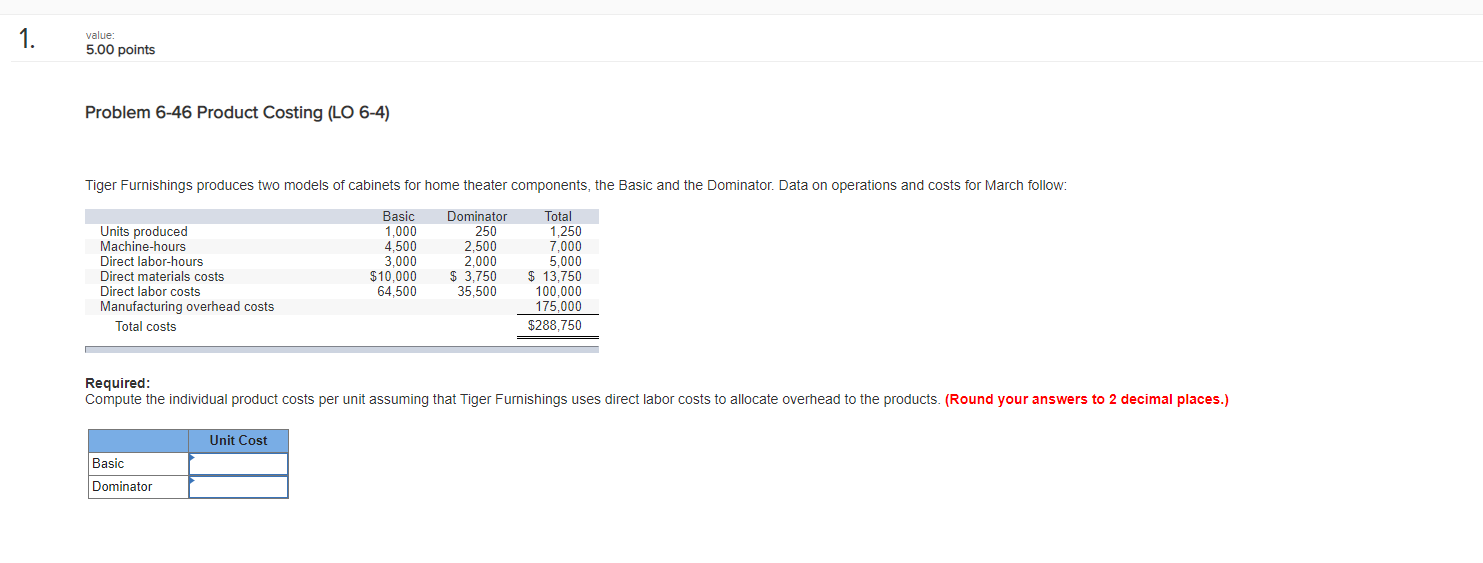
Task: Click the Dominator unit cost input field
Action: point(238,487)
